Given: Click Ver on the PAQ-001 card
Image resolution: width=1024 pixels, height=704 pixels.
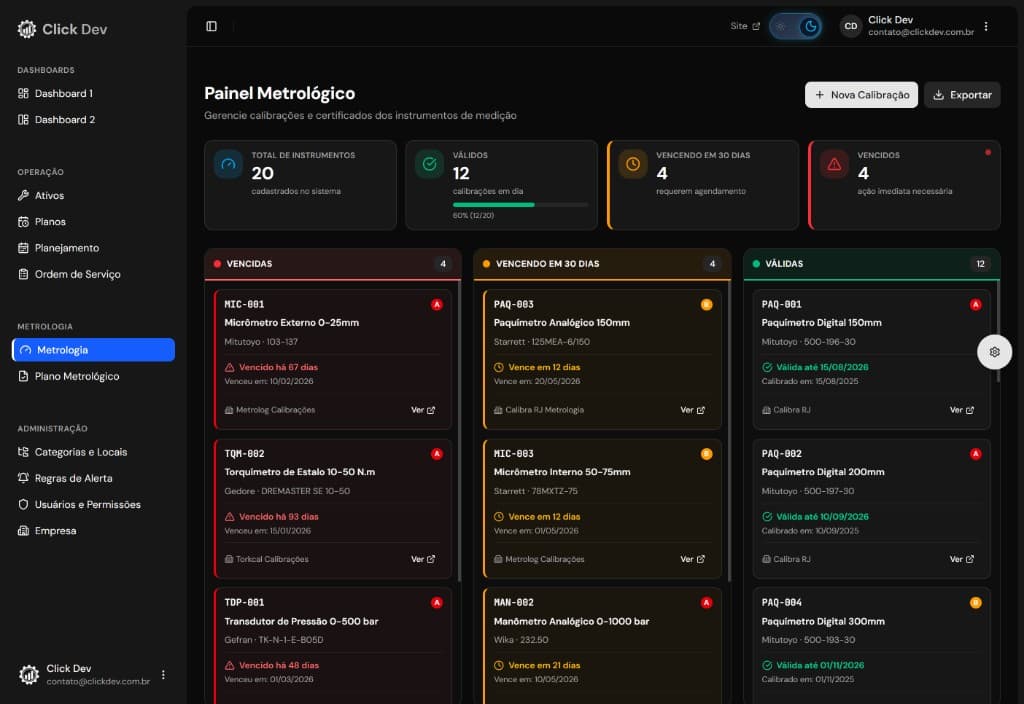Looking at the screenshot, I should click(x=961, y=410).
